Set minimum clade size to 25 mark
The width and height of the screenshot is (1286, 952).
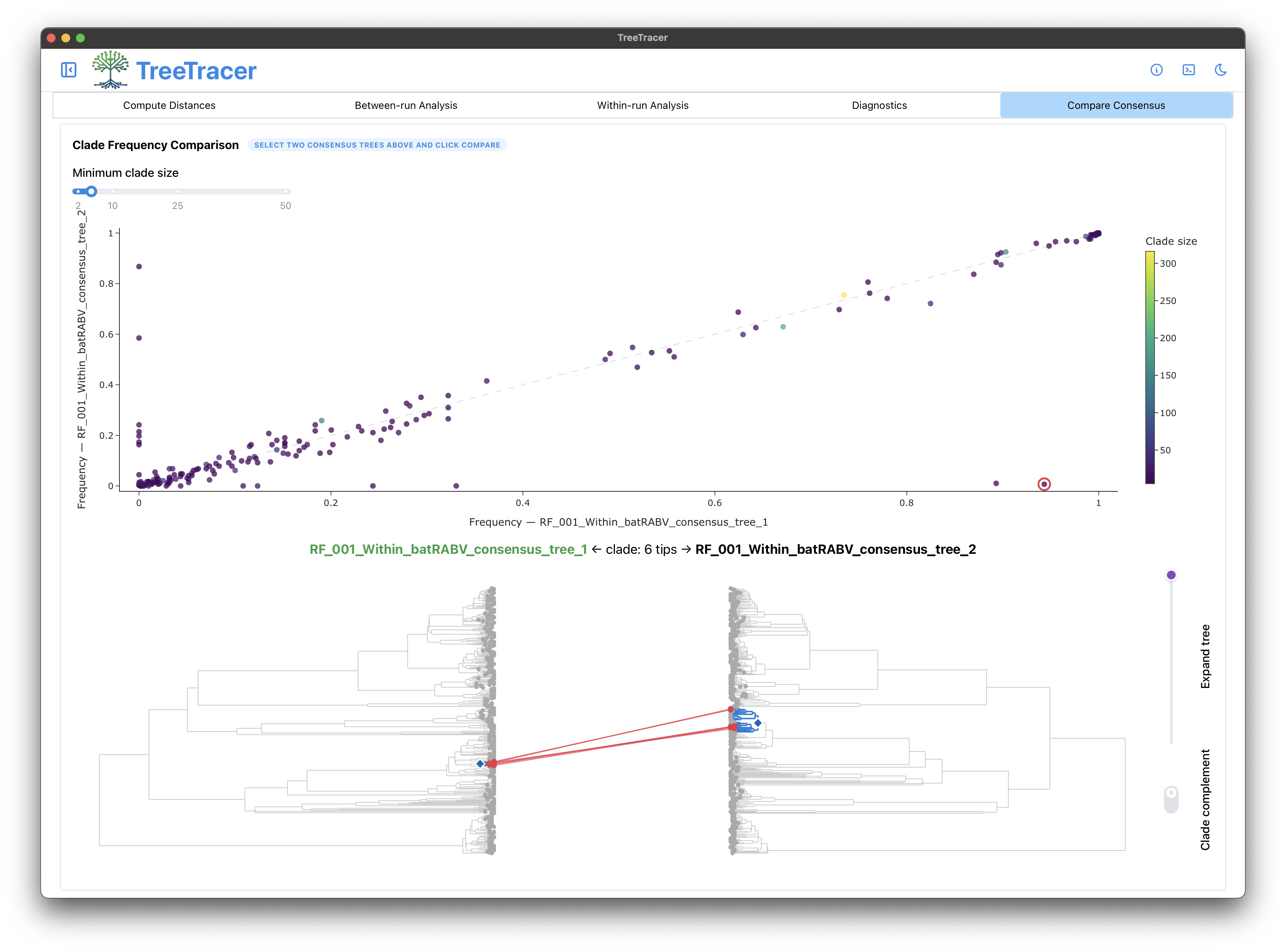[178, 191]
